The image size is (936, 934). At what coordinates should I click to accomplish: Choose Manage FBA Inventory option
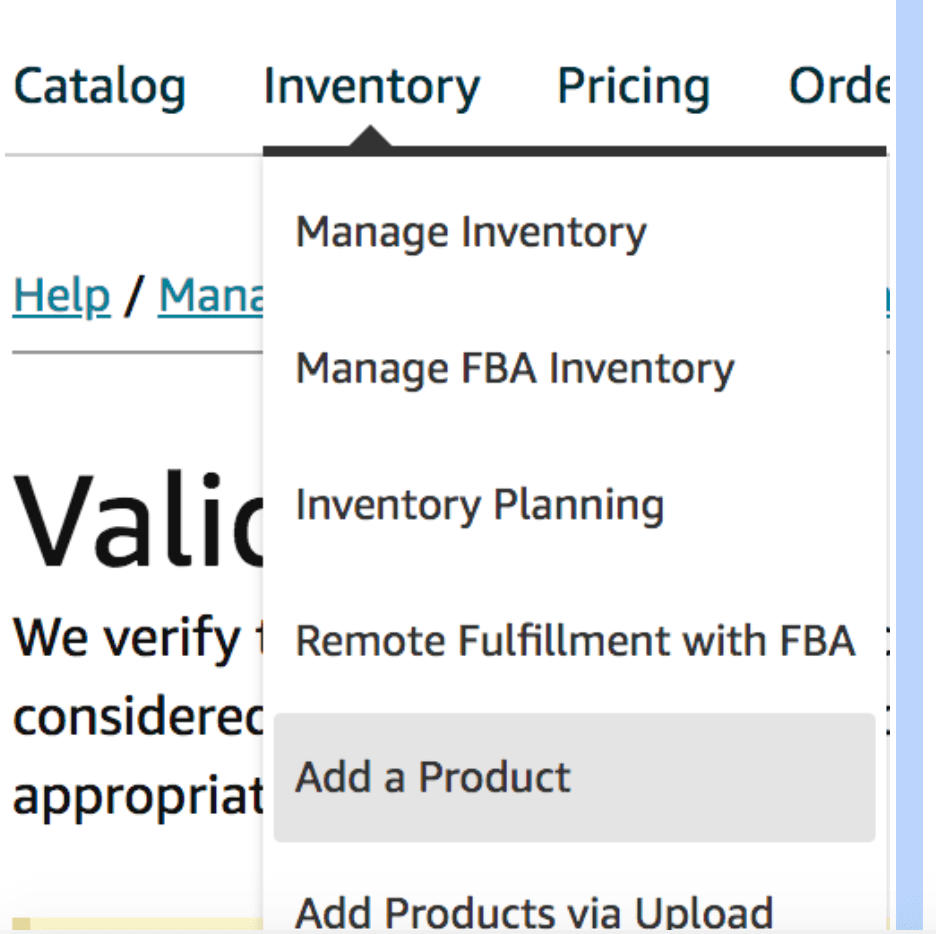point(515,369)
